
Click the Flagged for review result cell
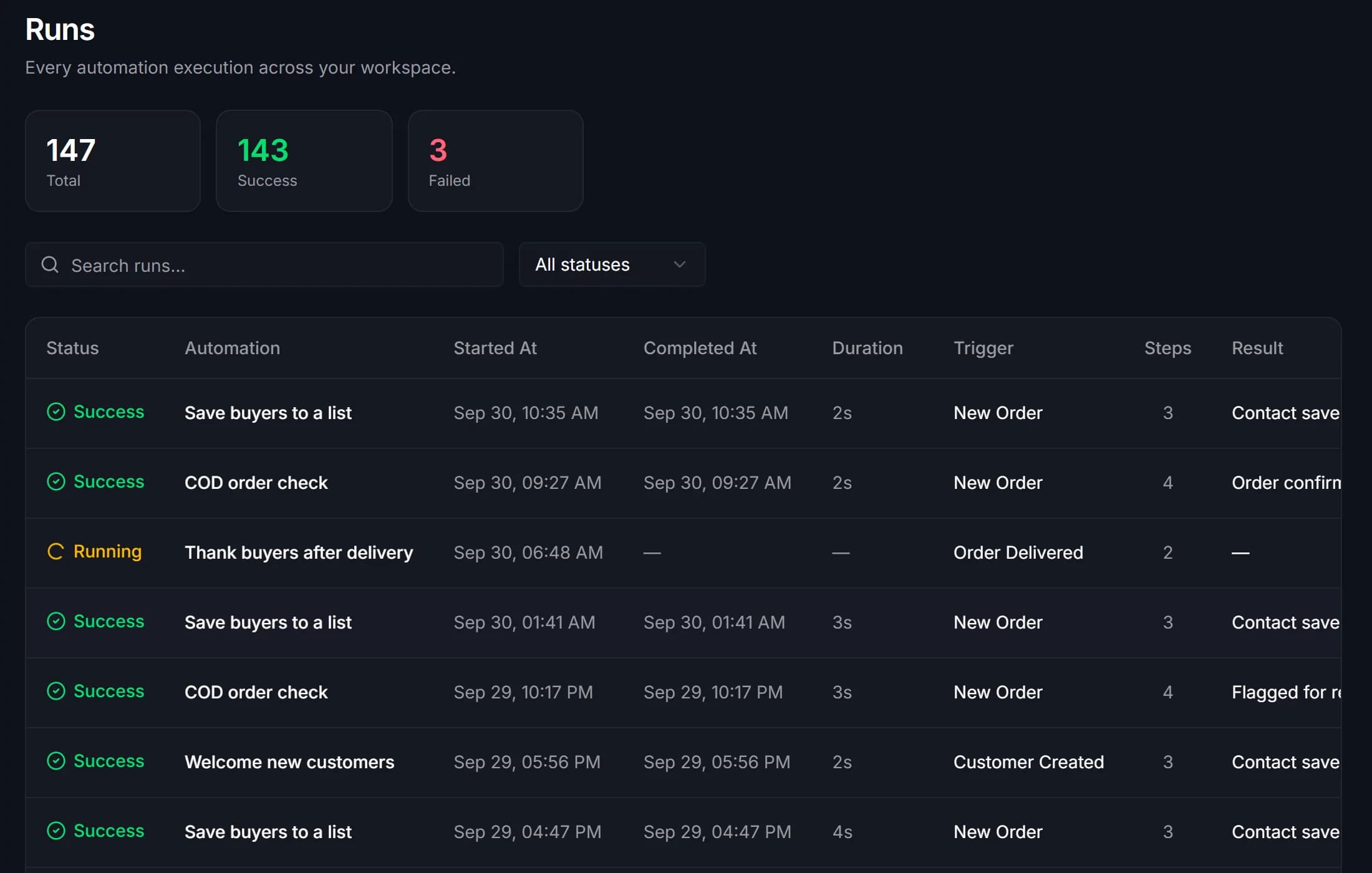1287,692
